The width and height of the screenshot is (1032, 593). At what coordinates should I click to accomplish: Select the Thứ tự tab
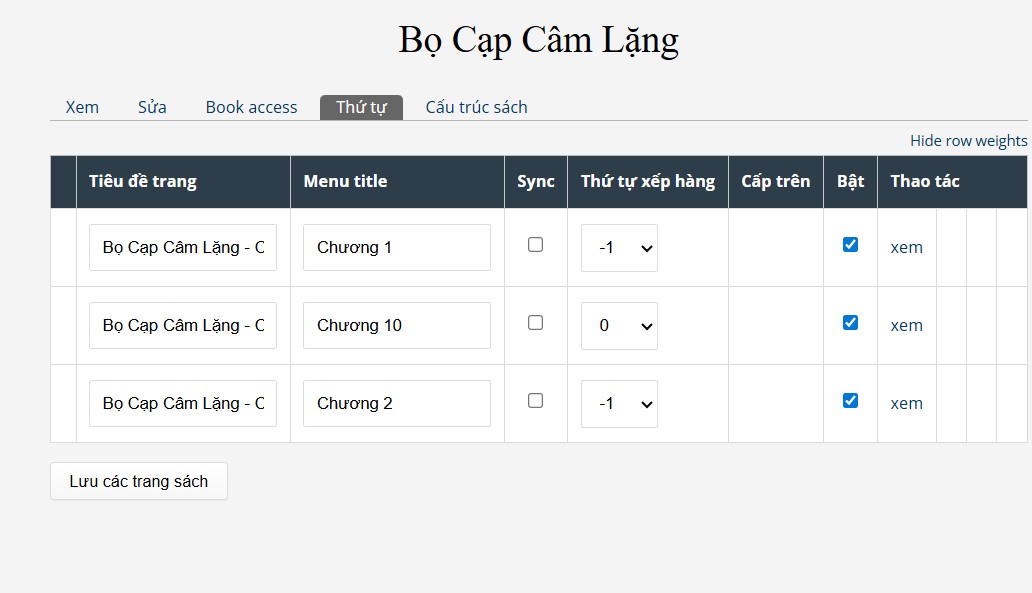pos(361,107)
